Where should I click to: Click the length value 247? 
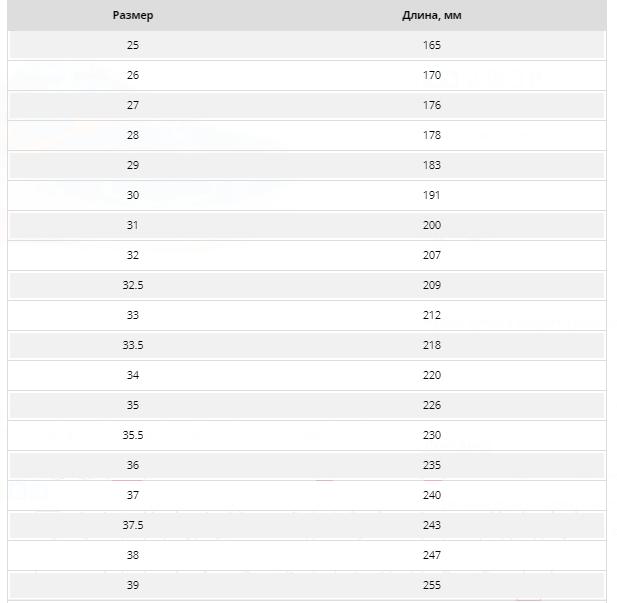pyautogui.click(x=431, y=555)
